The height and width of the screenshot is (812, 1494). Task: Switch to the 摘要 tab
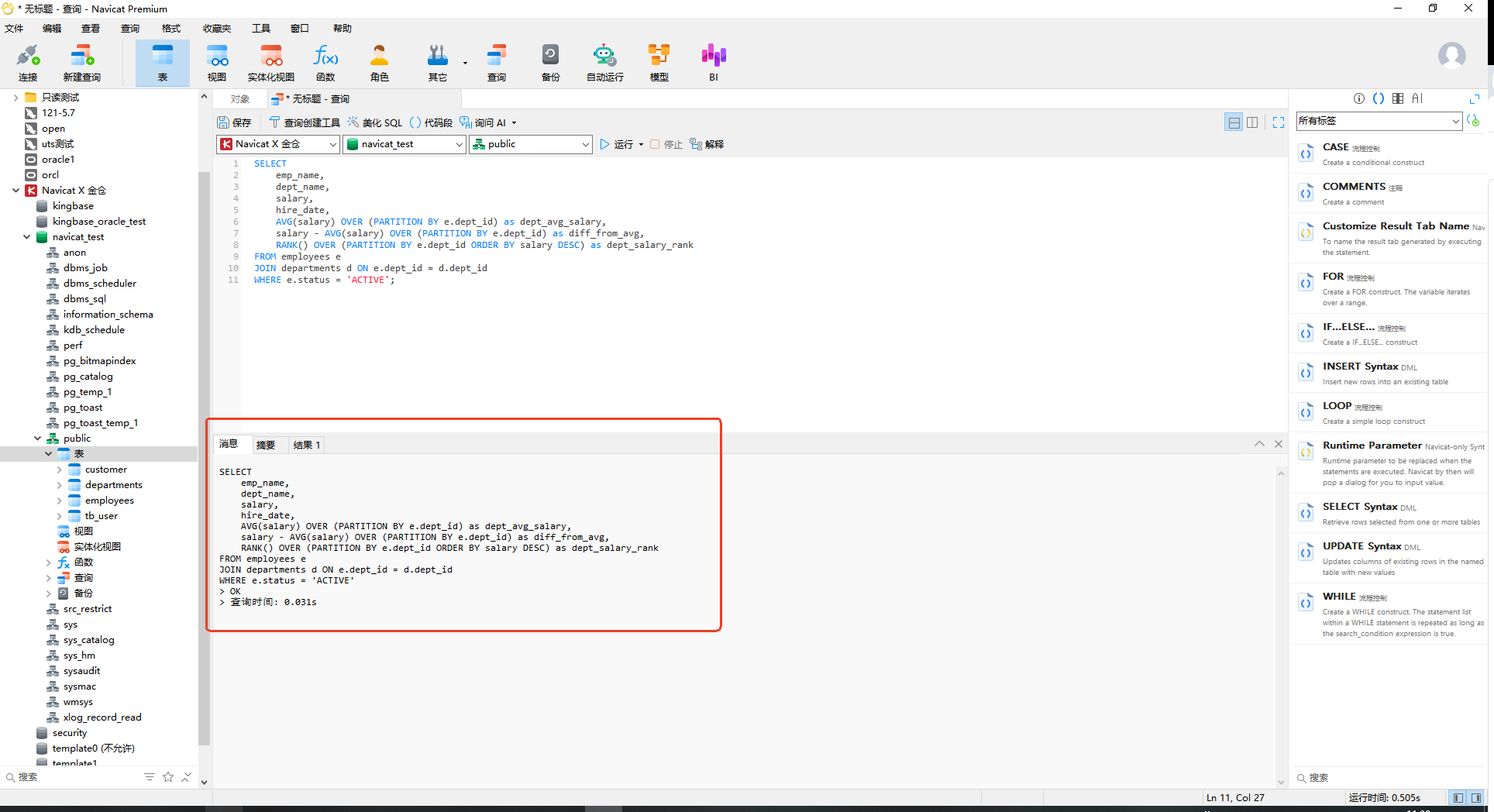click(266, 445)
